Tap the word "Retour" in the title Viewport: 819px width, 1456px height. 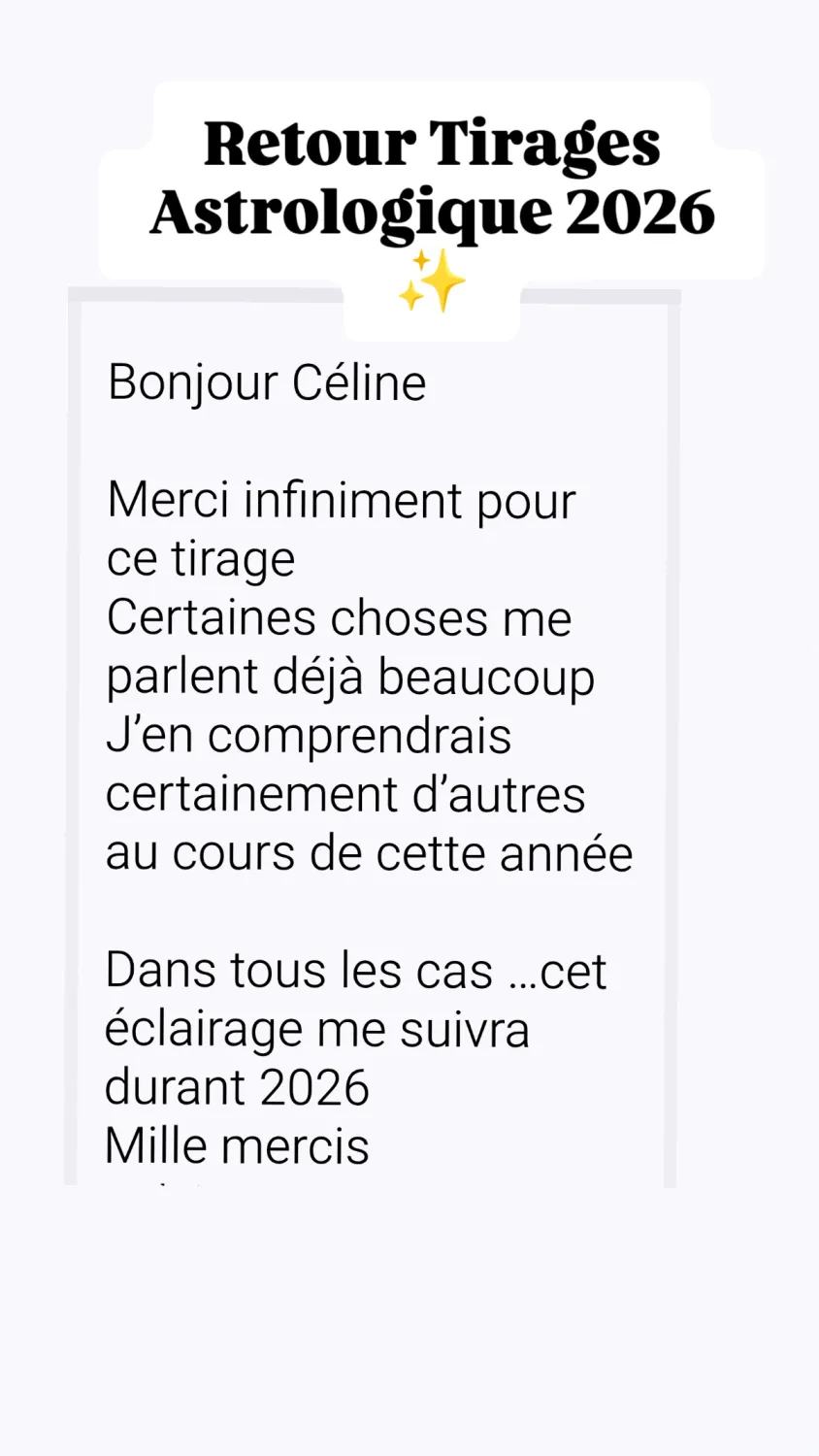(x=310, y=145)
